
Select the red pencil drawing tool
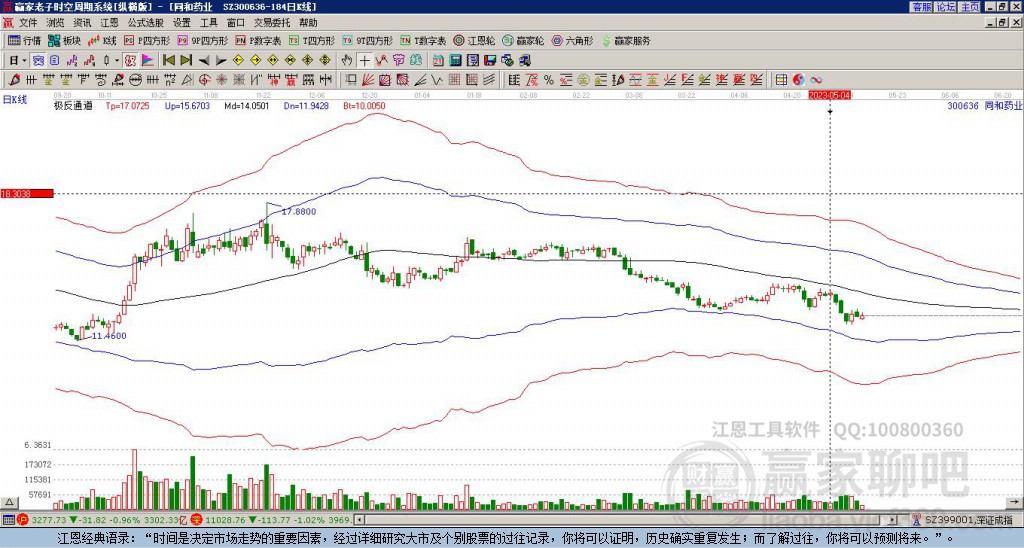coord(14,80)
